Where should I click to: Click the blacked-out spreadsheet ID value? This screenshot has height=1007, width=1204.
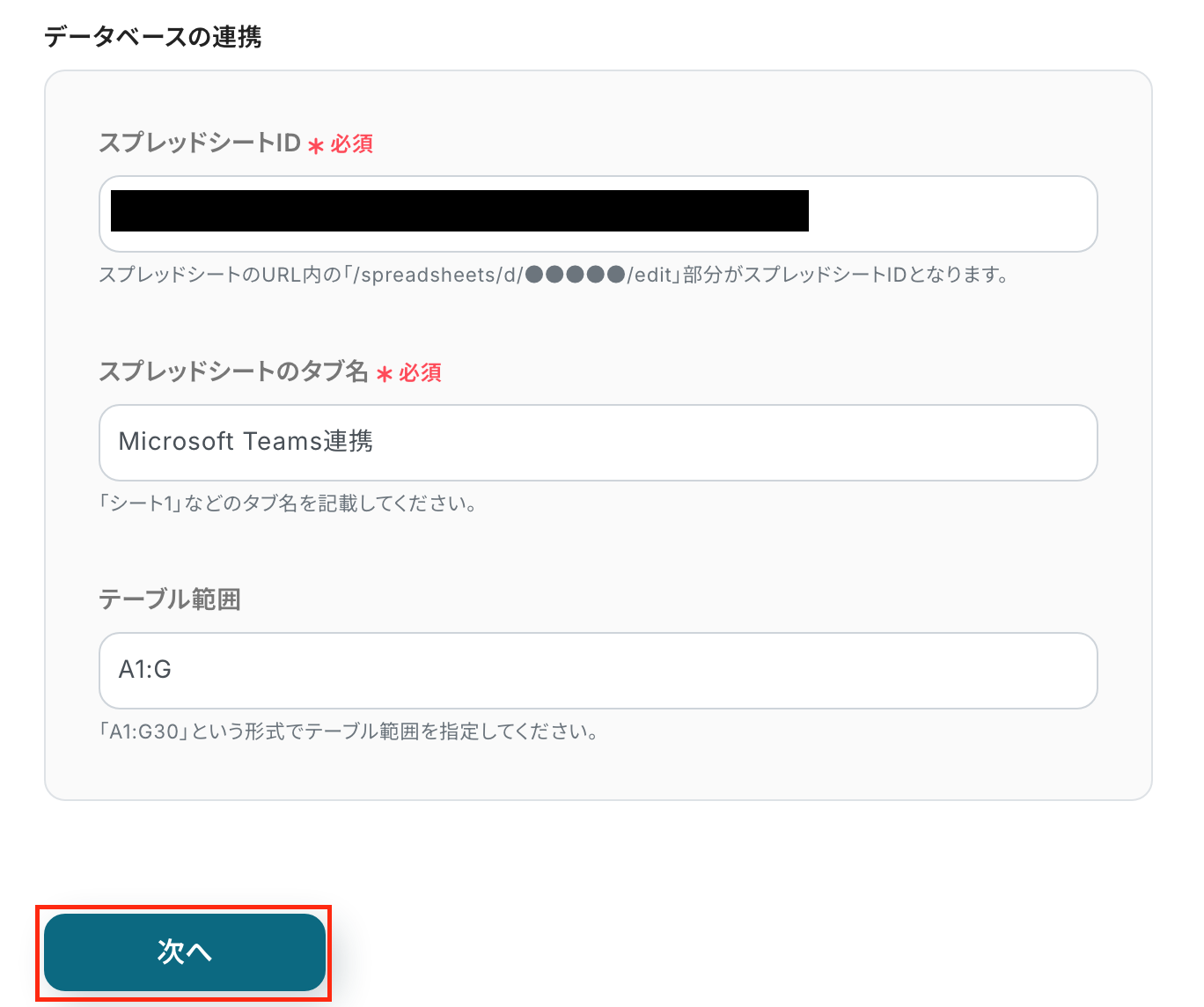(459, 211)
